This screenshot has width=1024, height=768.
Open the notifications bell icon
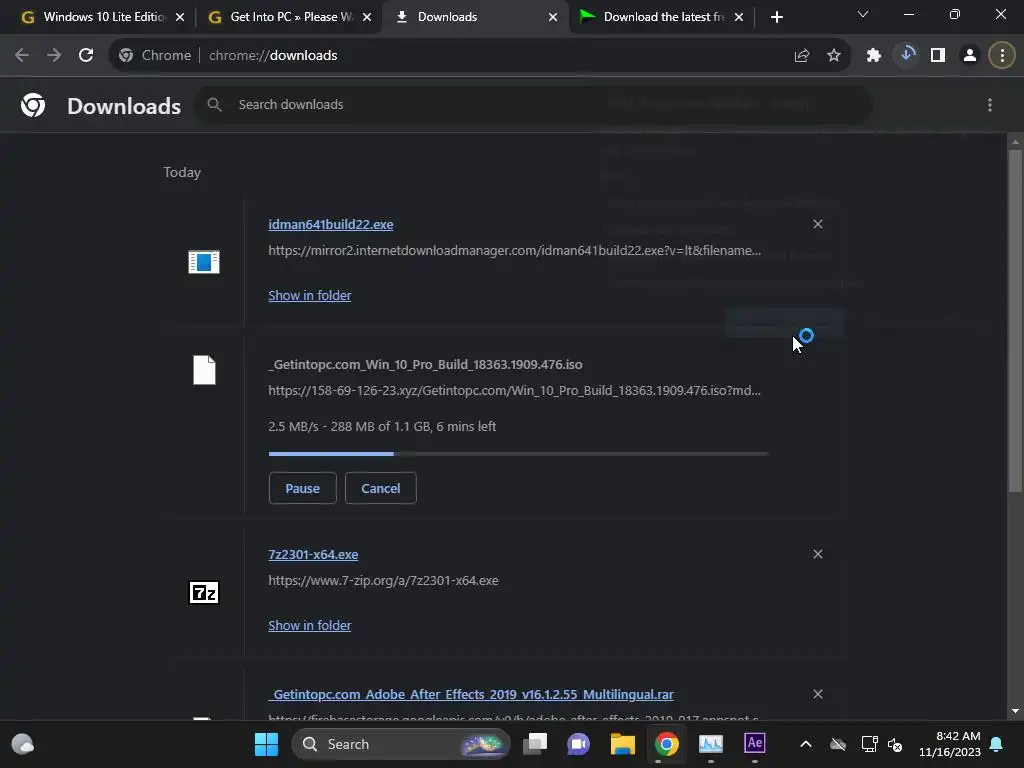pos(997,744)
